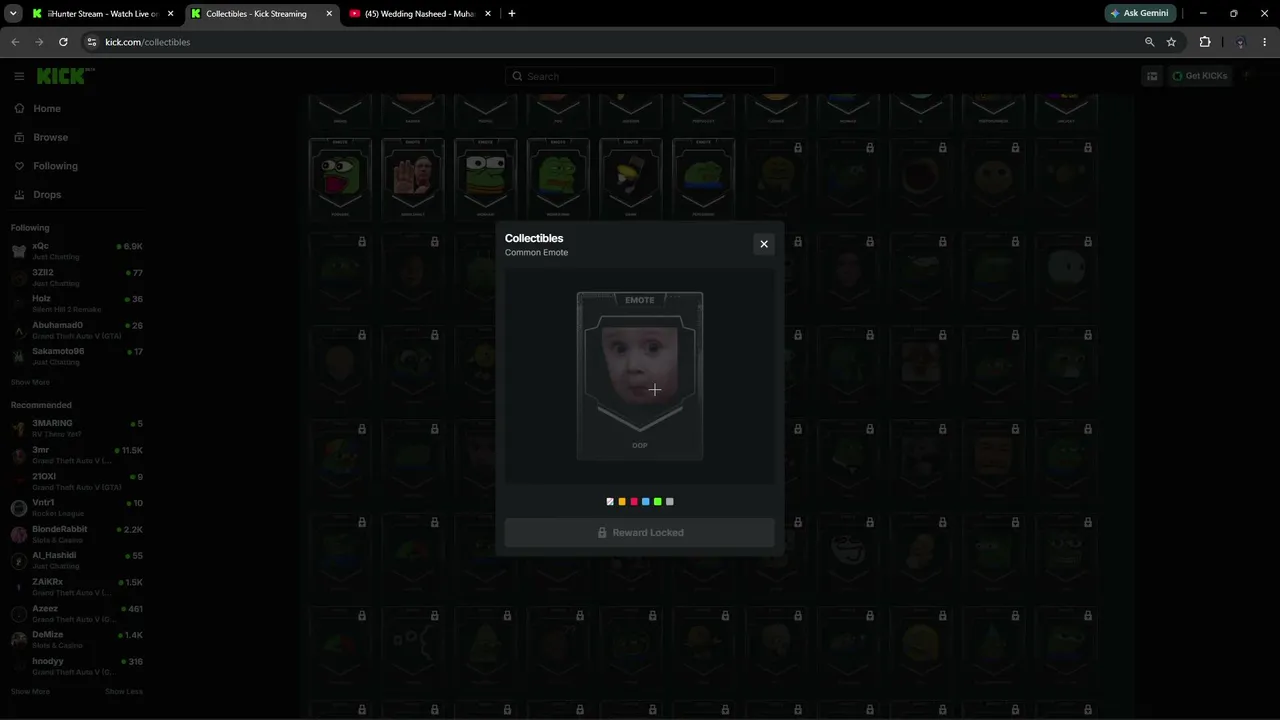1280x720 pixels.
Task: Bookmark this page with star icon
Action: pyautogui.click(x=1171, y=42)
